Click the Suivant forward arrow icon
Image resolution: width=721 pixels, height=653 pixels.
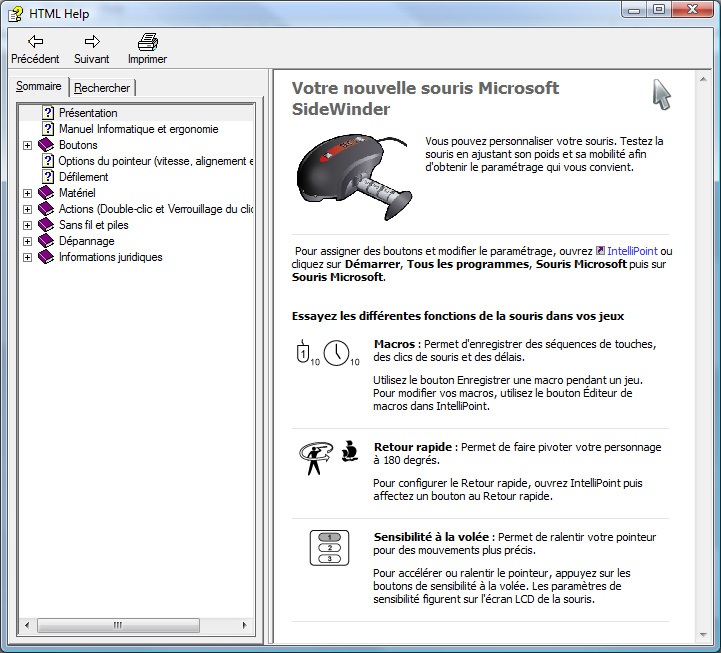pos(92,41)
